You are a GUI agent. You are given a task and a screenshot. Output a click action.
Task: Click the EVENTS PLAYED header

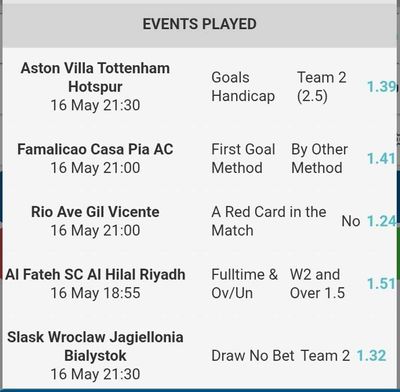coord(200,24)
